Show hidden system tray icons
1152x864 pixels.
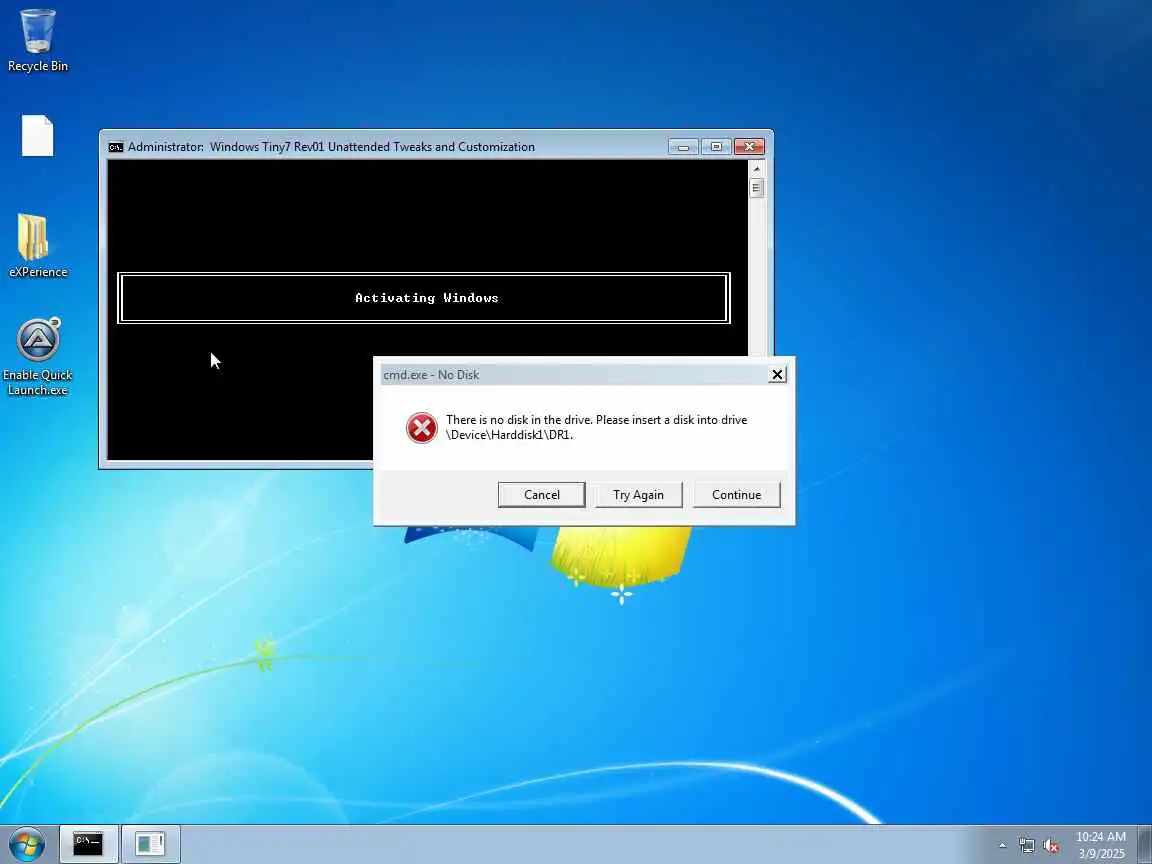(x=1002, y=846)
